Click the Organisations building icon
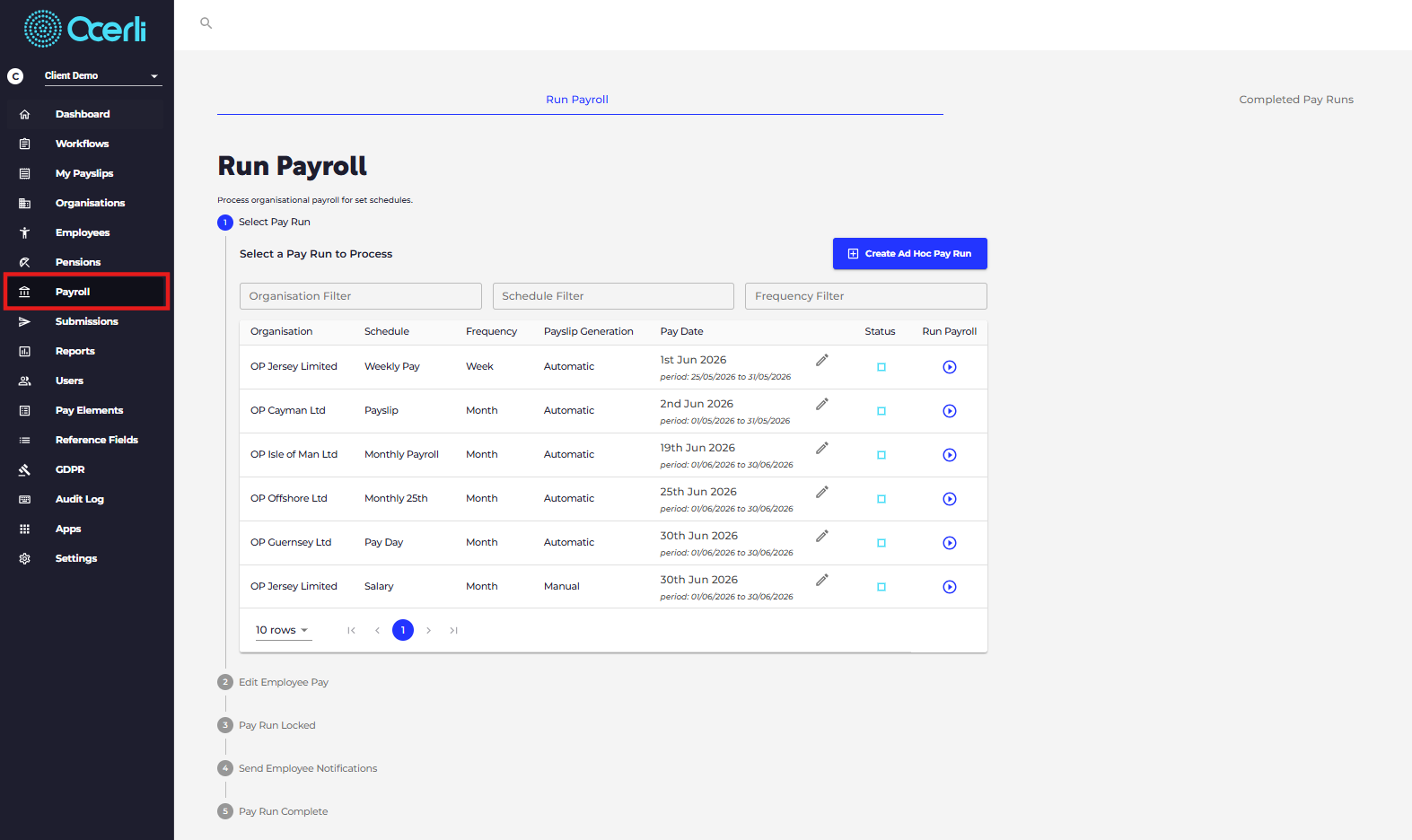 (x=25, y=203)
